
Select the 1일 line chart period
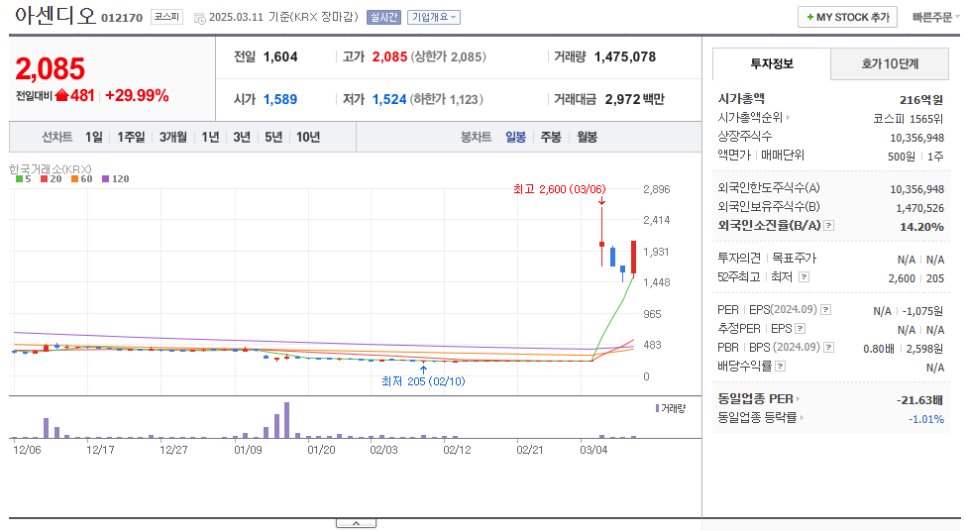click(94, 137)
